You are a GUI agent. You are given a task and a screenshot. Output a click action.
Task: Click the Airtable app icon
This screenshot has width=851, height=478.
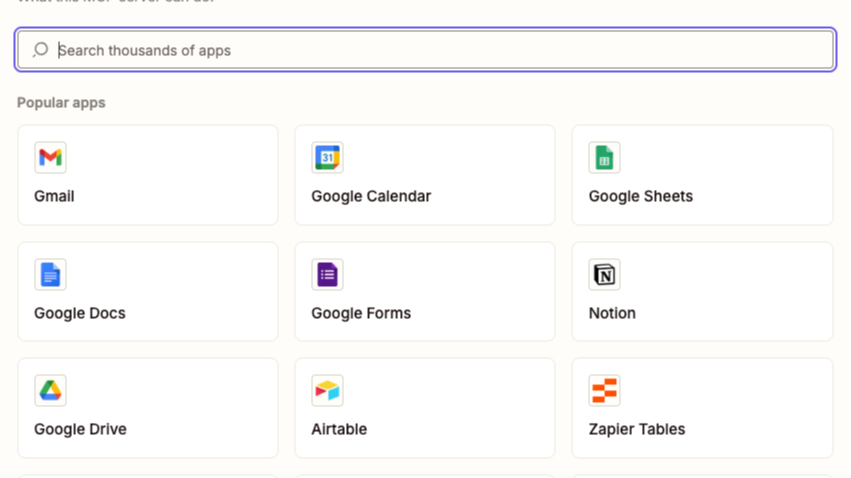(327, 390)
